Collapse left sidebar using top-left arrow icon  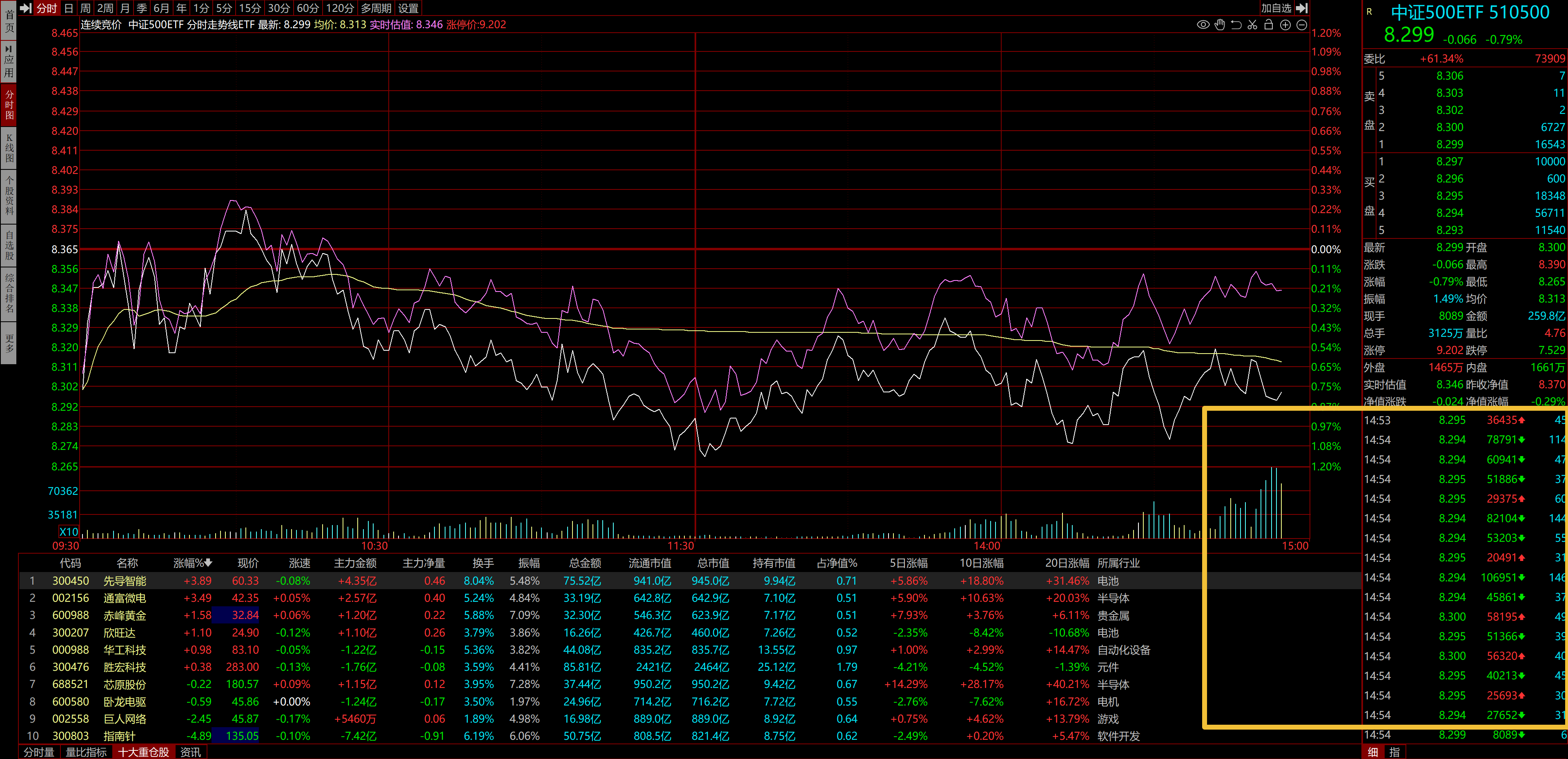point(26,8)
